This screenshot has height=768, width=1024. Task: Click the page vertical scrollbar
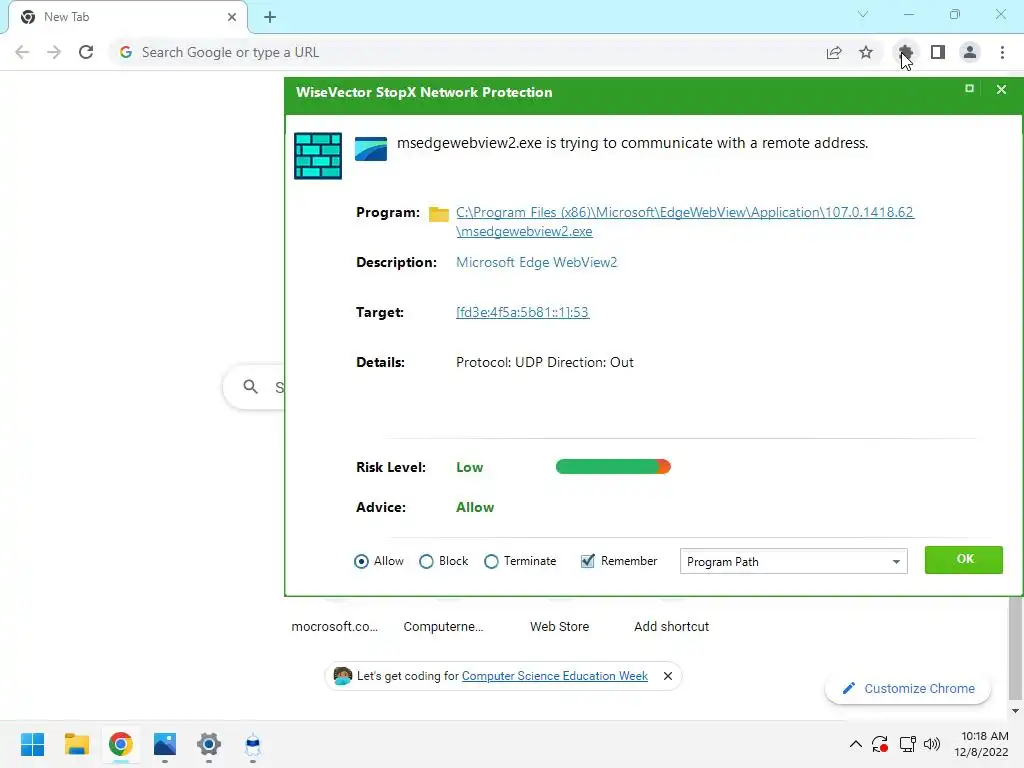(1015, 647)
